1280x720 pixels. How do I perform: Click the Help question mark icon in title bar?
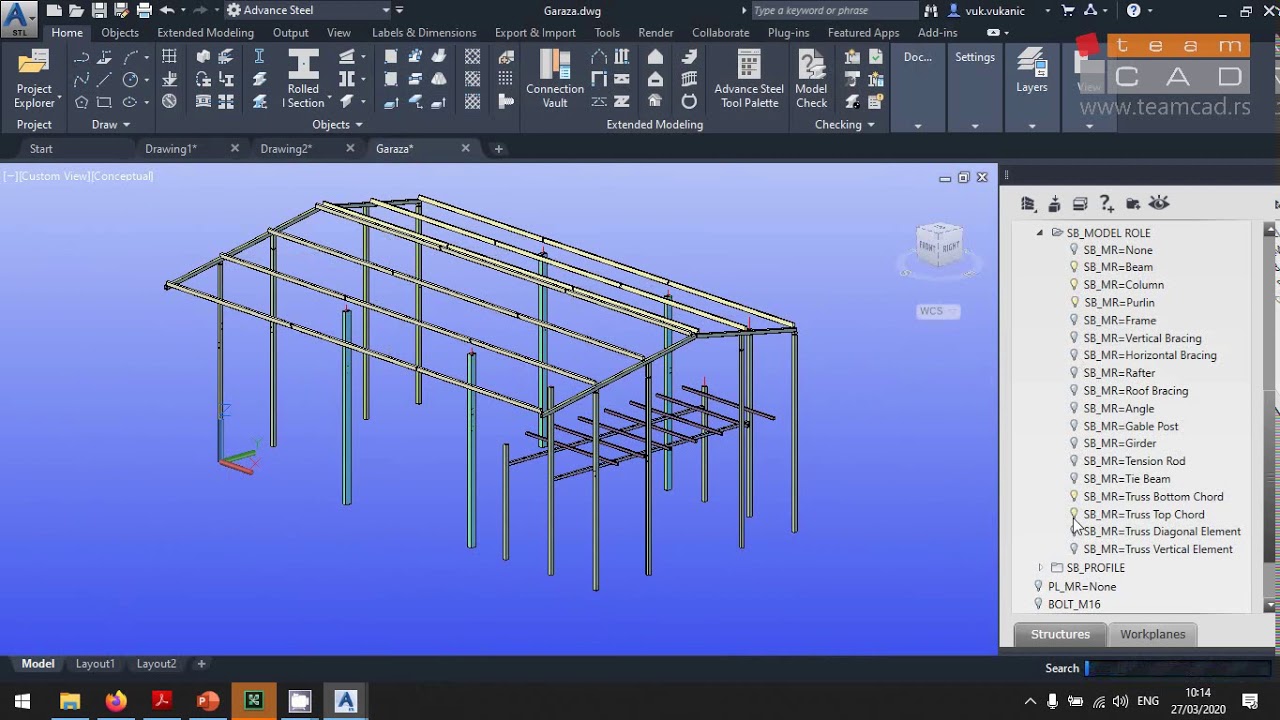[x=1133, y=10]
